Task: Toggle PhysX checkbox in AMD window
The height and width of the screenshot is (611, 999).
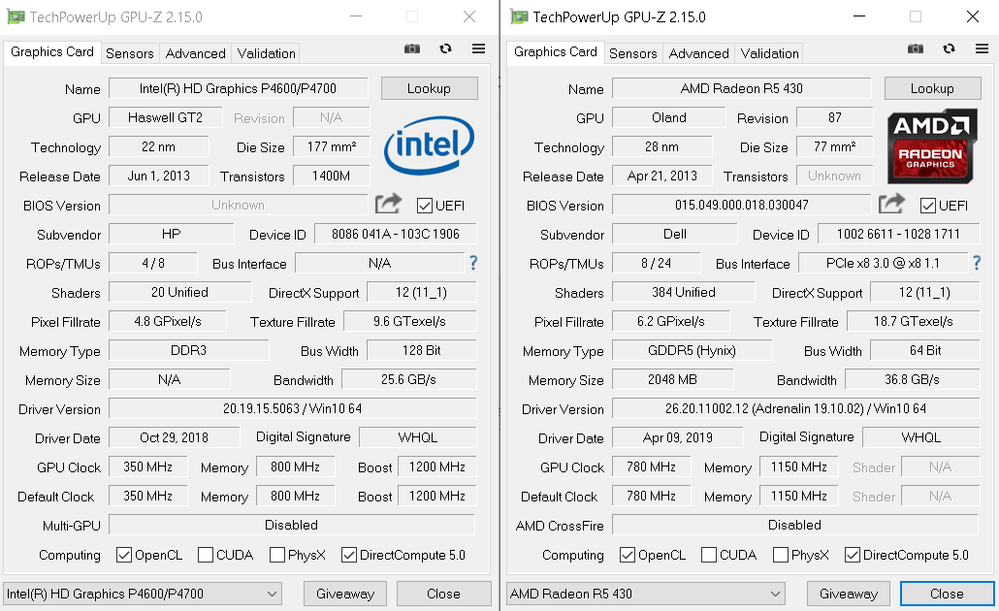Action: [x=780, y=555]
